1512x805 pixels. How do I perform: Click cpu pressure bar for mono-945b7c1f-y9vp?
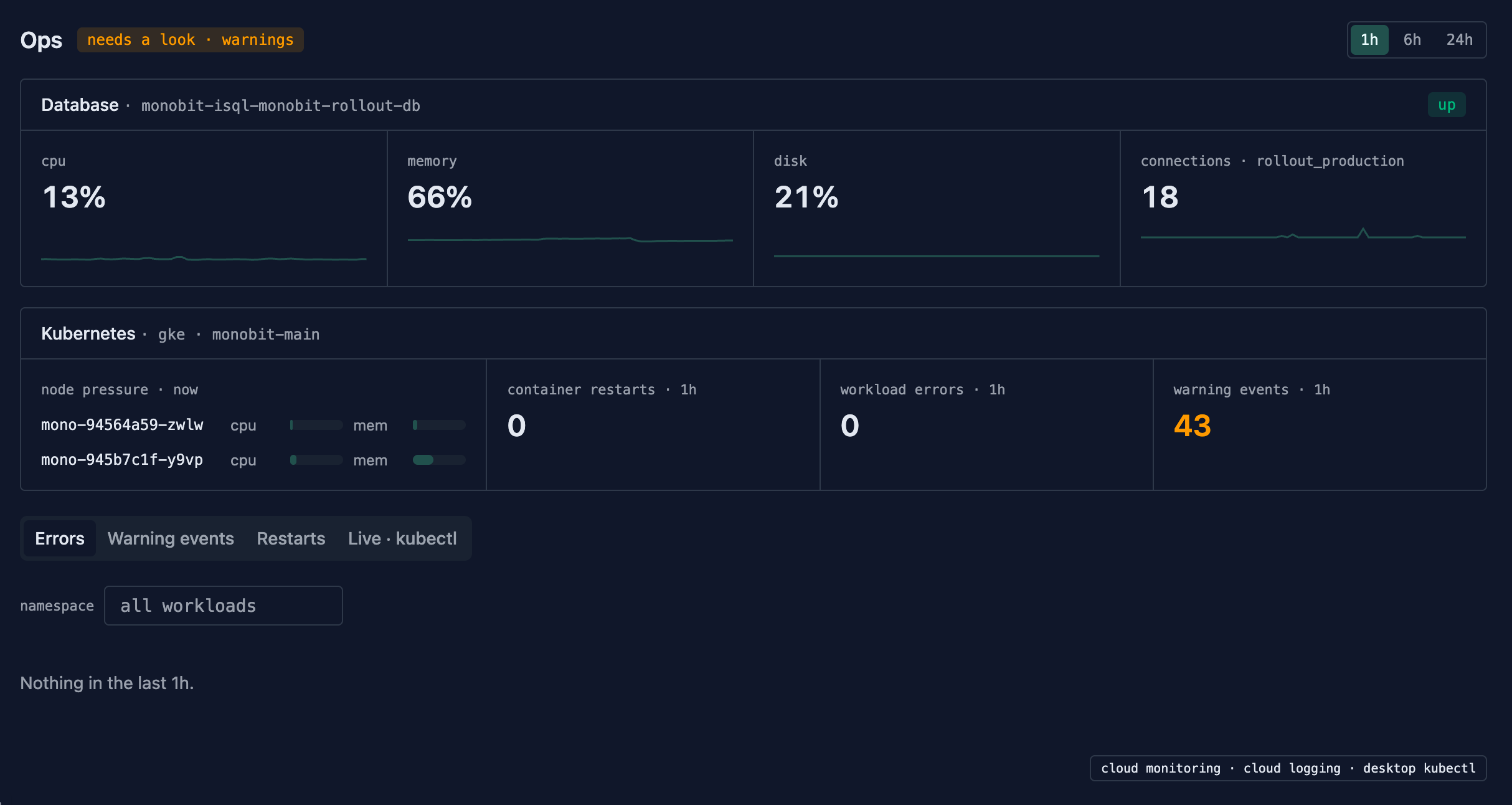[x=316, y=460]
